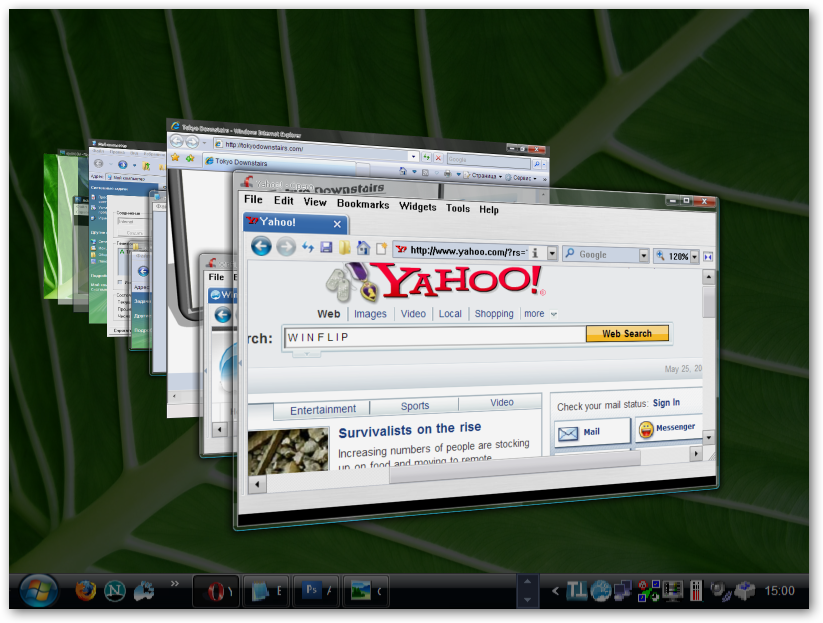Click the page info 'i' icon in address bar

click(x=535, y=253)
